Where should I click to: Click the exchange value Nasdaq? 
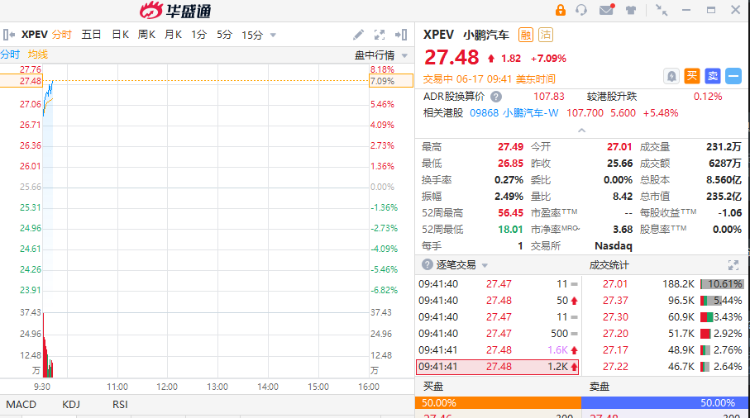click(613, 246)
